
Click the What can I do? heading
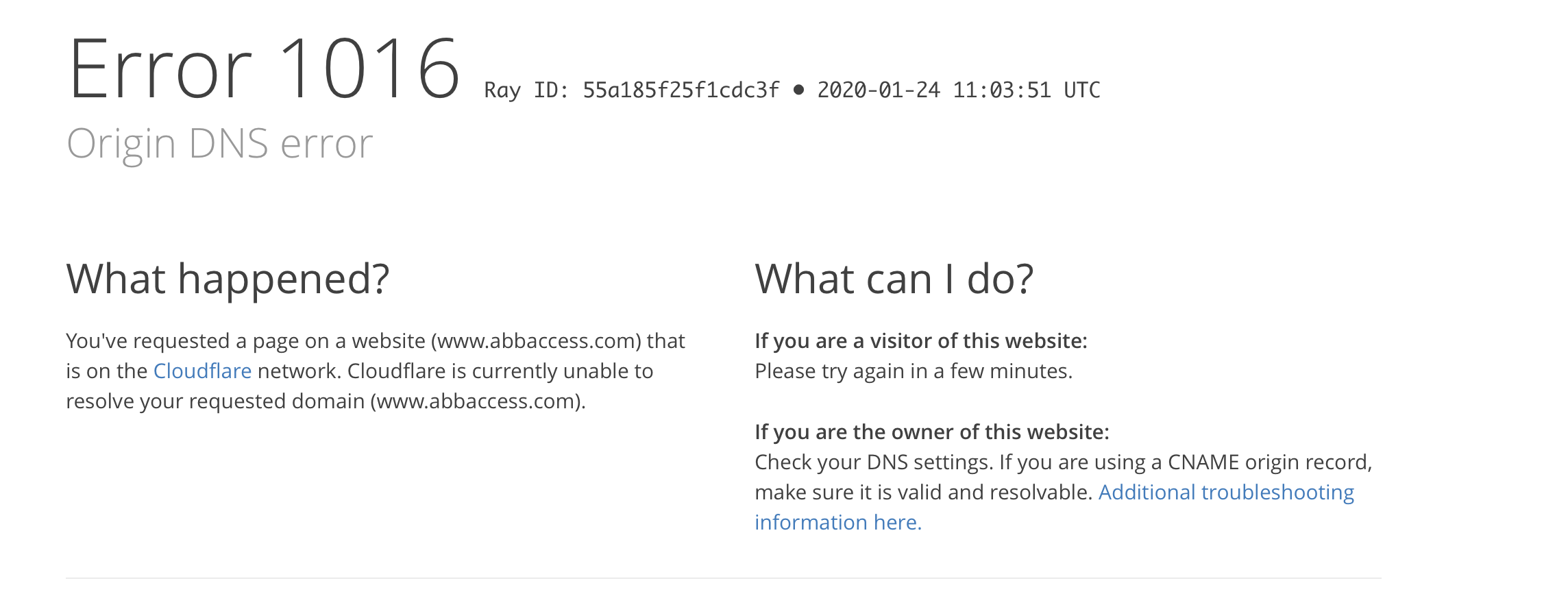pyautogui.click(x=894, y=279)
